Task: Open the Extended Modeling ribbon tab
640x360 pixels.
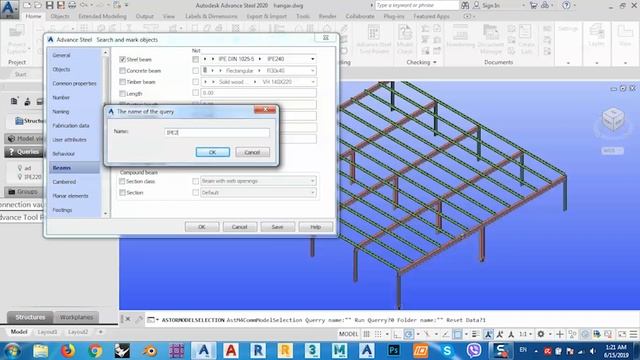Action: pos(102,16)
